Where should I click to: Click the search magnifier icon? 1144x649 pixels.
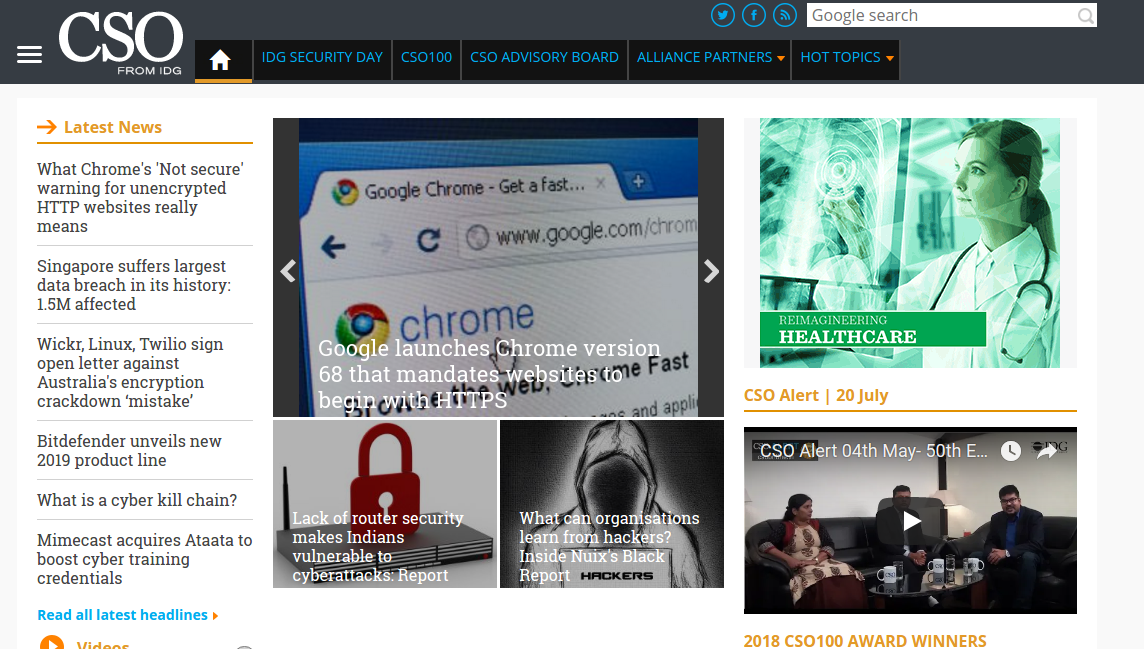(x=1085, y=15)
